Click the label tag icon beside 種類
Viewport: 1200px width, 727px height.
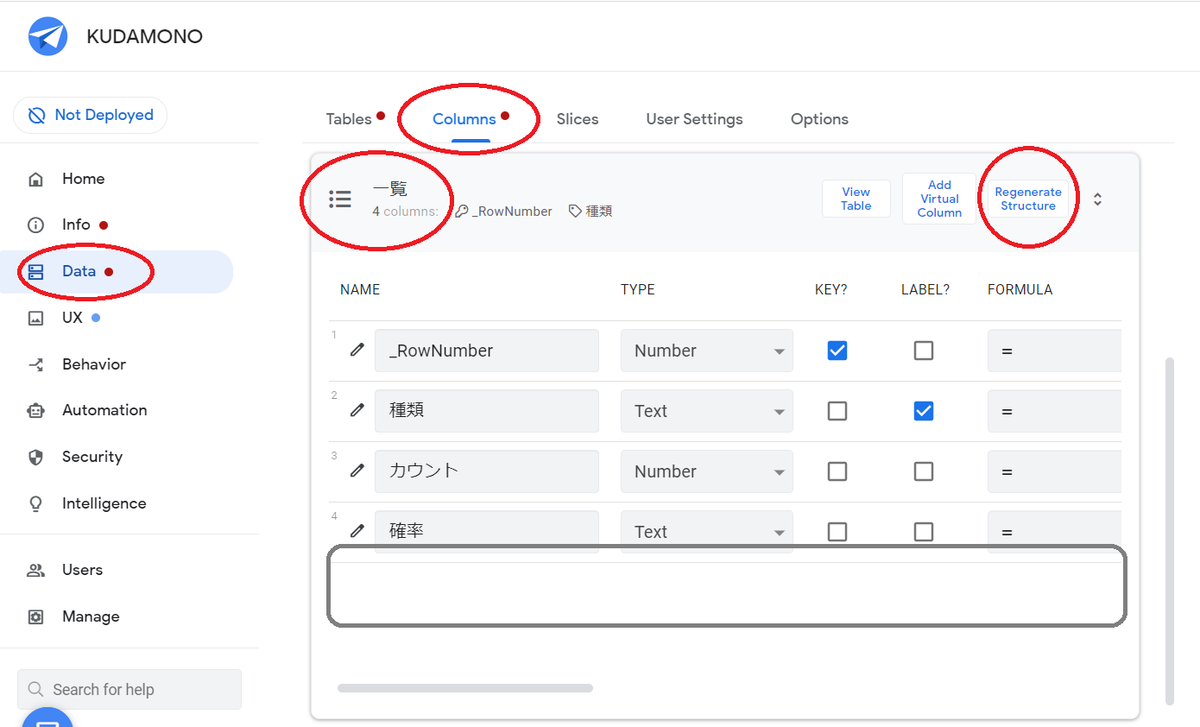click(x=573, y=211)
